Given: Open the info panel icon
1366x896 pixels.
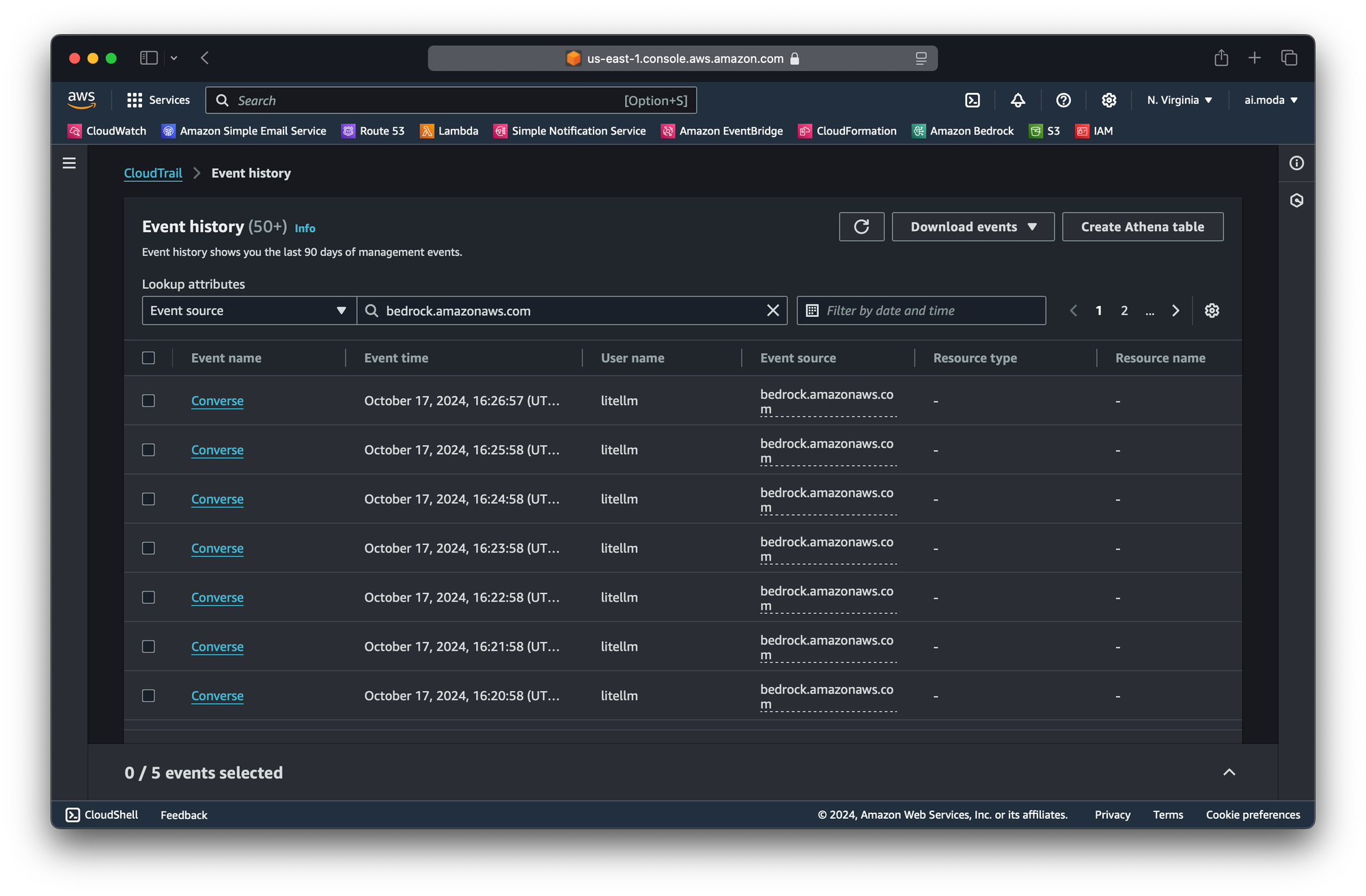Looking at the screenshot, I should (x=1296, y=163).
